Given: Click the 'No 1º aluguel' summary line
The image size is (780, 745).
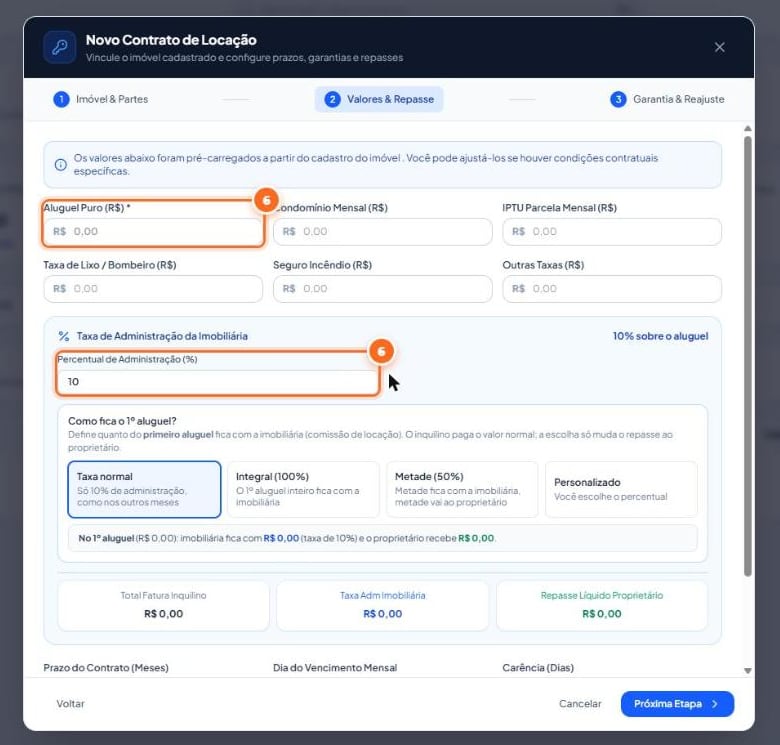Looking at the screenshot, I should (x=383, y=538).
